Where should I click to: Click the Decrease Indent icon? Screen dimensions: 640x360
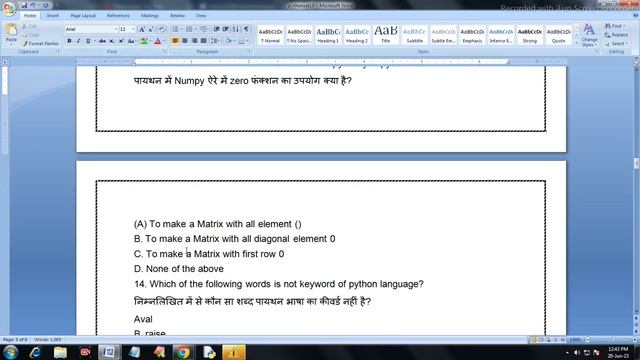click(217, 29)
